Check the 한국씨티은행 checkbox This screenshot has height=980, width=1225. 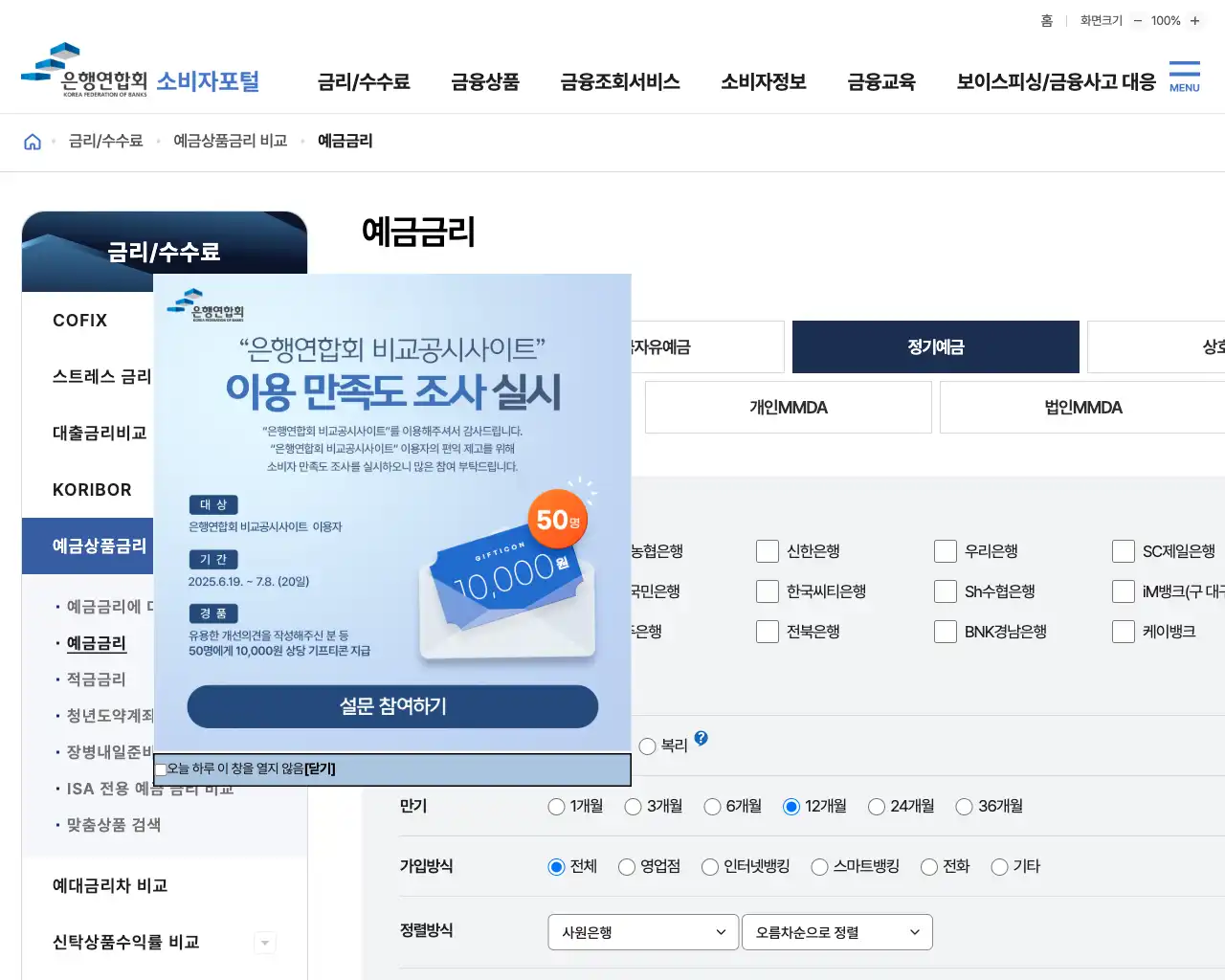767,591
